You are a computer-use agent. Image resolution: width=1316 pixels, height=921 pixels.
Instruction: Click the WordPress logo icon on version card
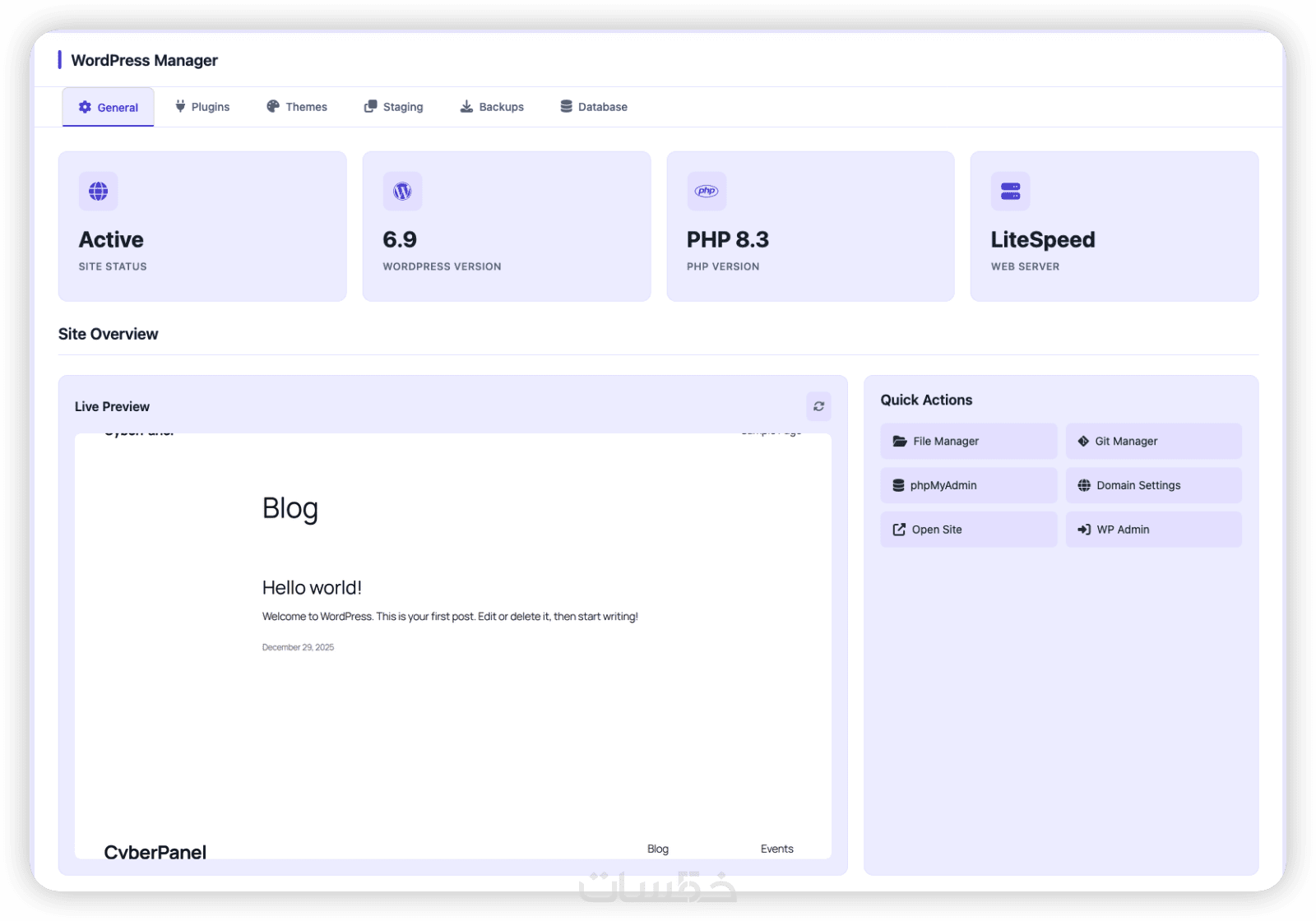click(x=402, y=192)
